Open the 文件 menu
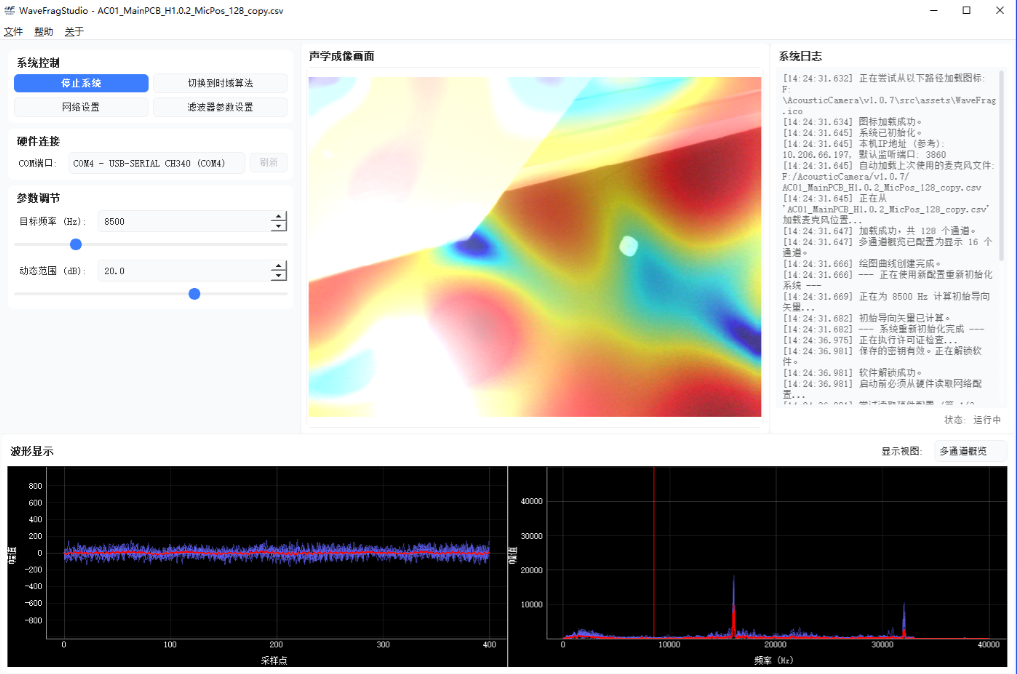The width and height of the screenshot is (1017, 674). pyautogui.click(x=14, y=32)
